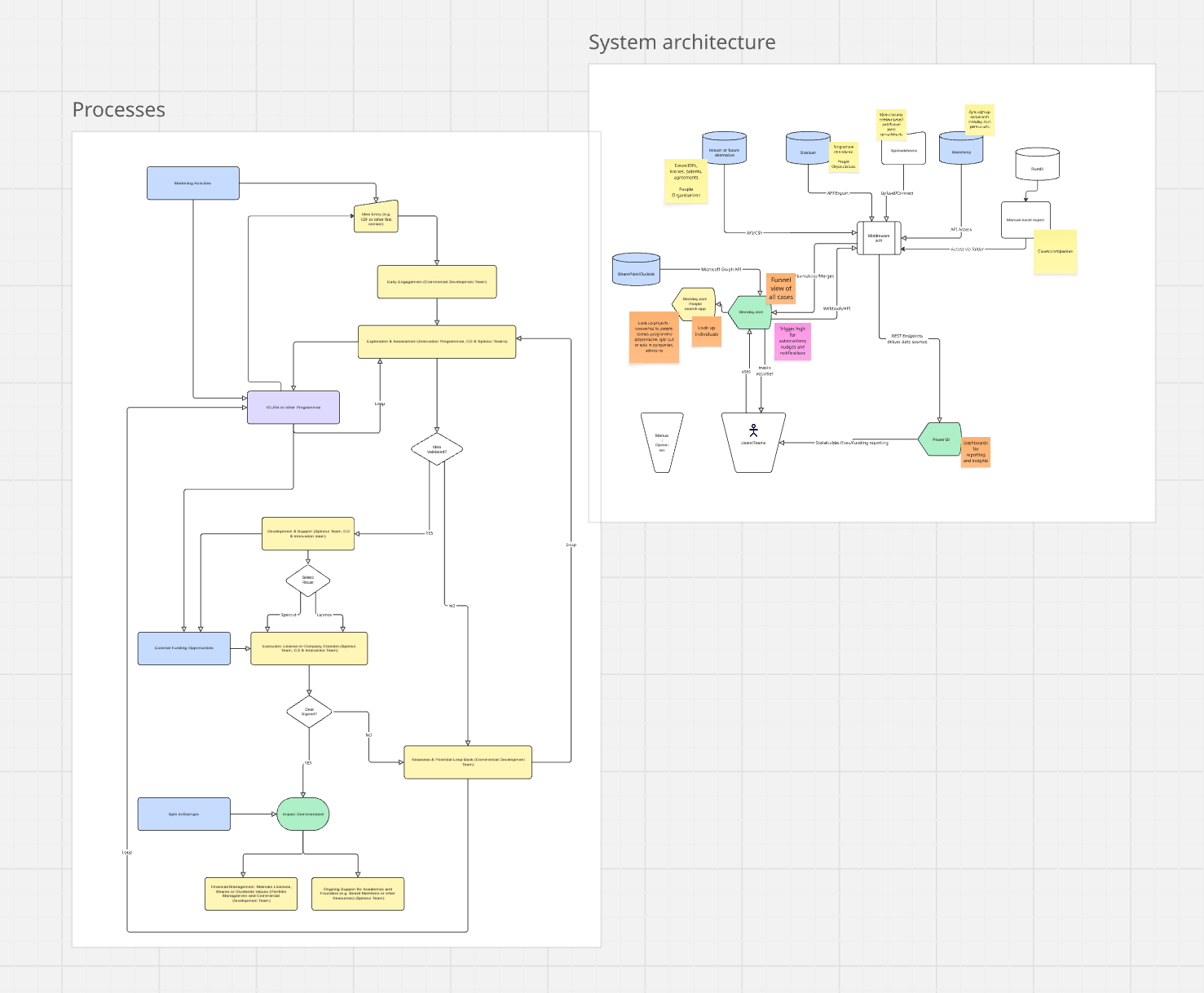Click the green Impact Demonstrated shape

click(303, 814)
